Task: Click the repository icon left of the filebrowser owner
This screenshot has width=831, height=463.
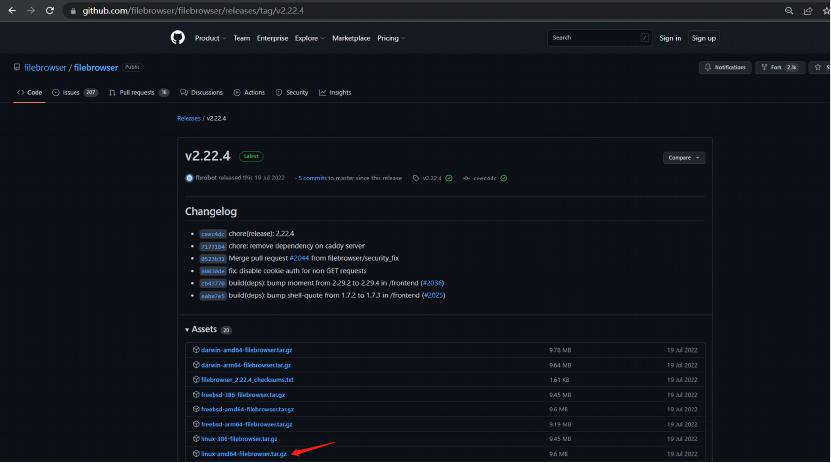Action: point(17,67)
